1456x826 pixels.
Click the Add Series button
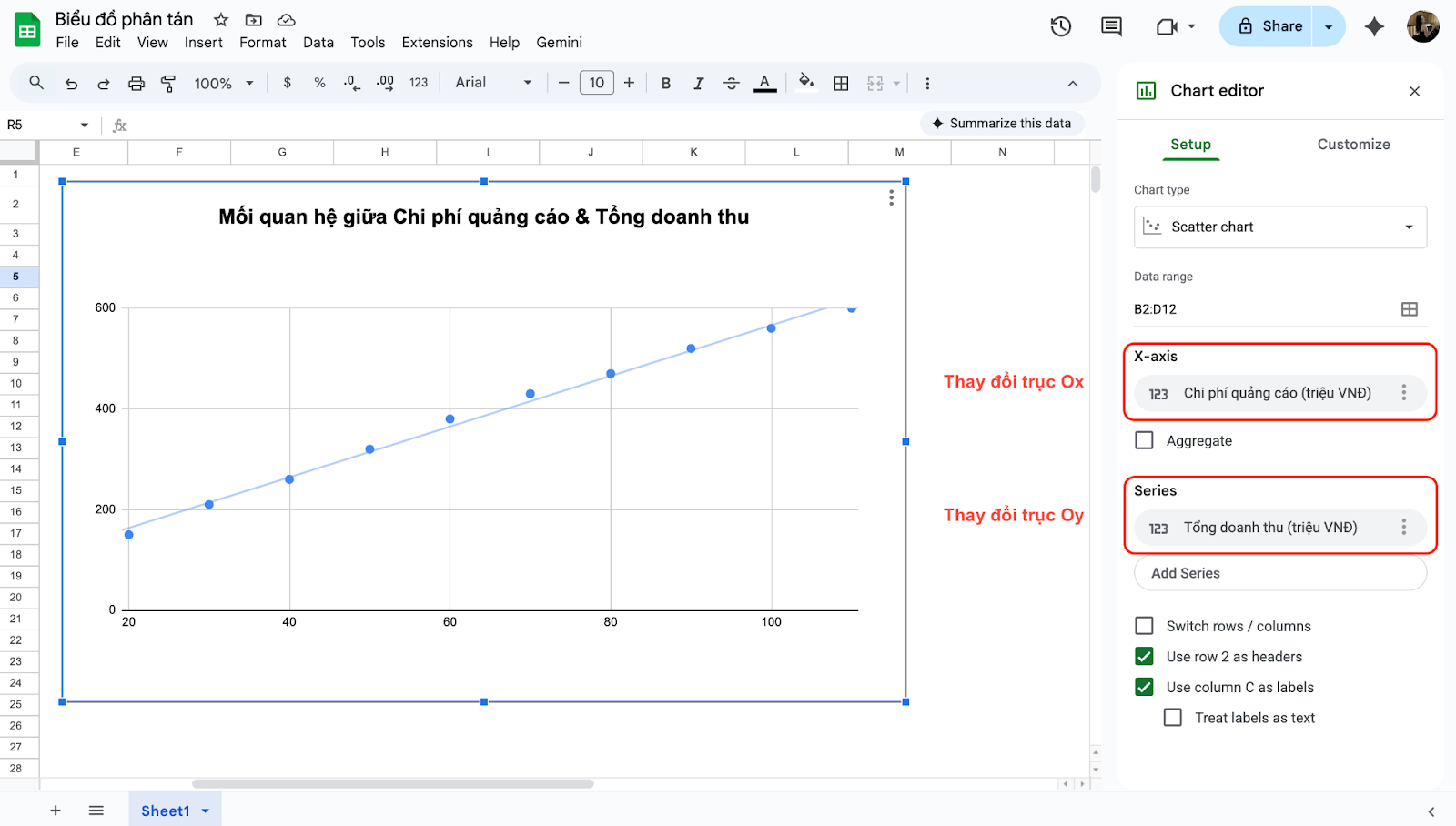(1279, 573)
